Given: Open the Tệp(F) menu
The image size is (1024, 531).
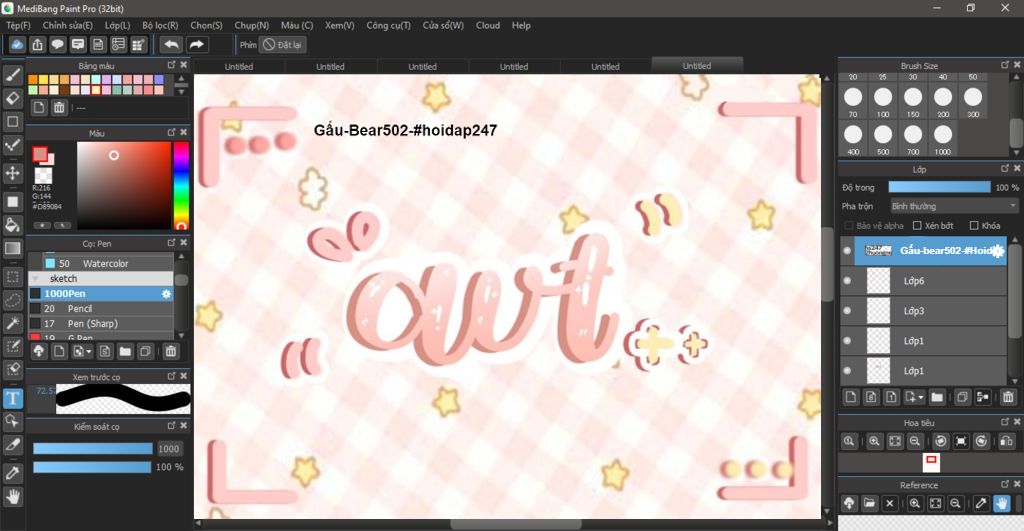Looking at the screenshot, I should [x=18, y=25].
